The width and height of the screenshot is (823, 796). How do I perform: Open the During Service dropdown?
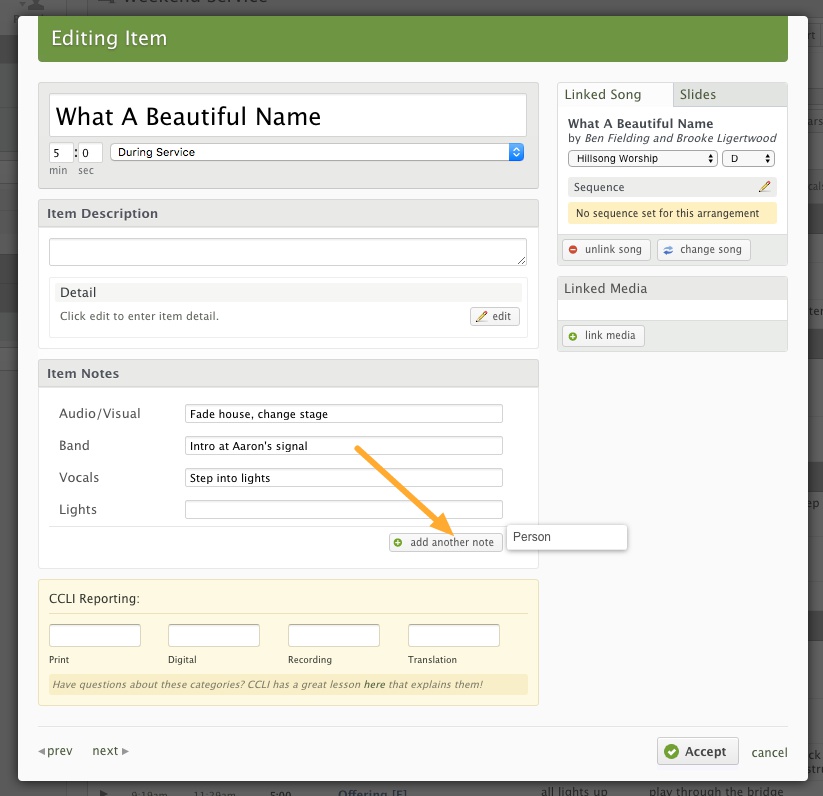coord(317,152)
